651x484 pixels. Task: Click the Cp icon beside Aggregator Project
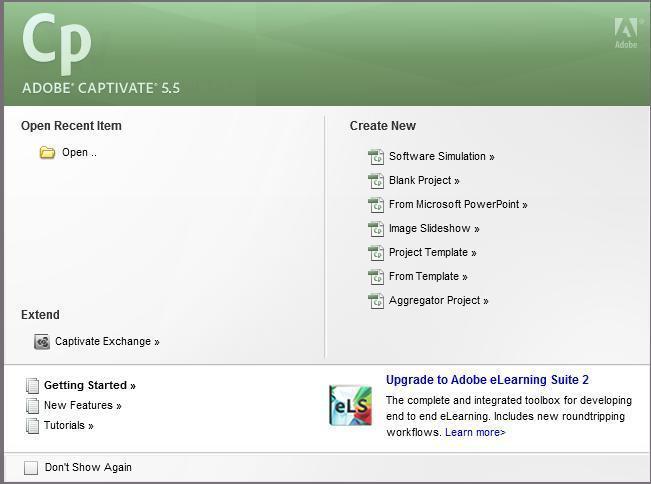pyautogui.click(x=376, y=301)
